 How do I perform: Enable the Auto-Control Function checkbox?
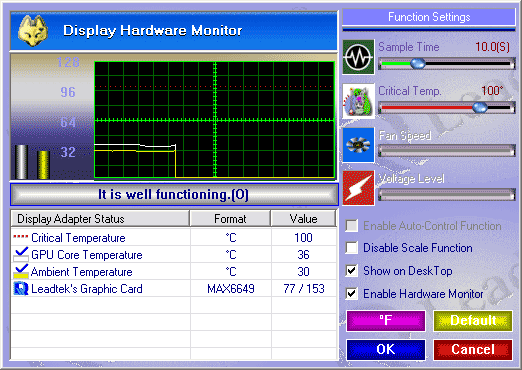[x=352, y=226]
